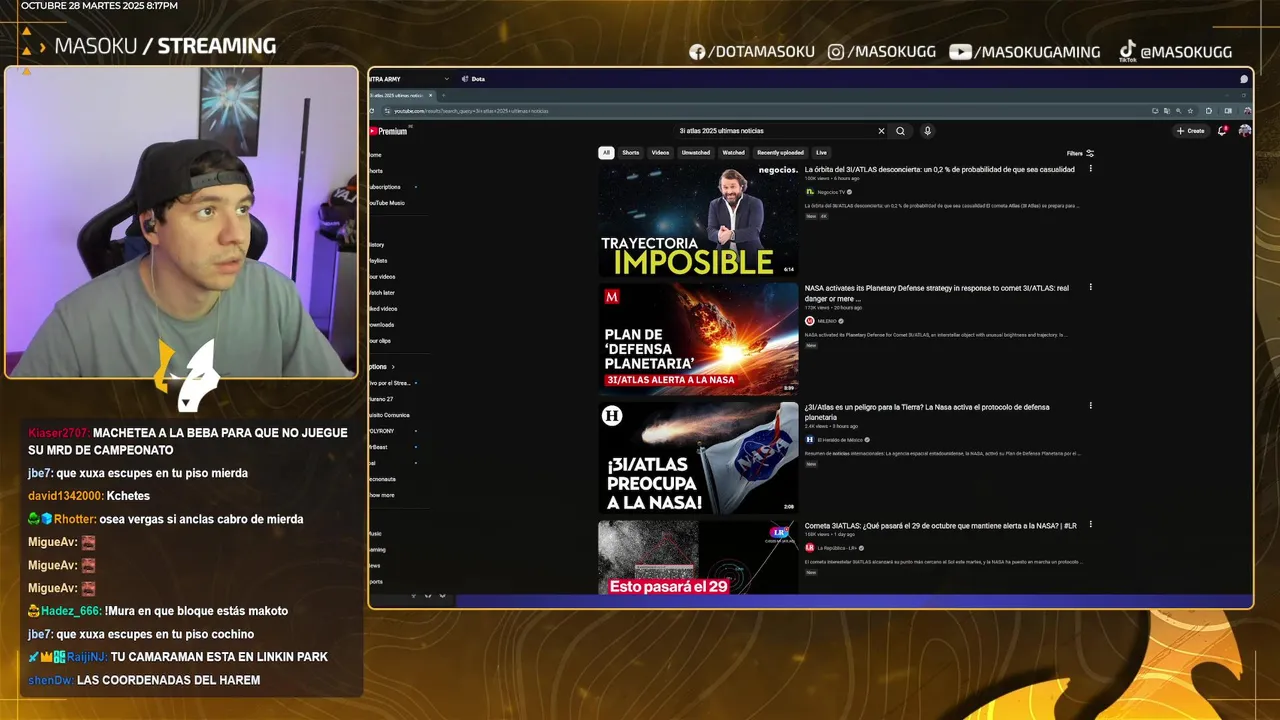Click chat username Klaser2707
This screenshot has height=720, width=1280.
(x=58, y=433)
